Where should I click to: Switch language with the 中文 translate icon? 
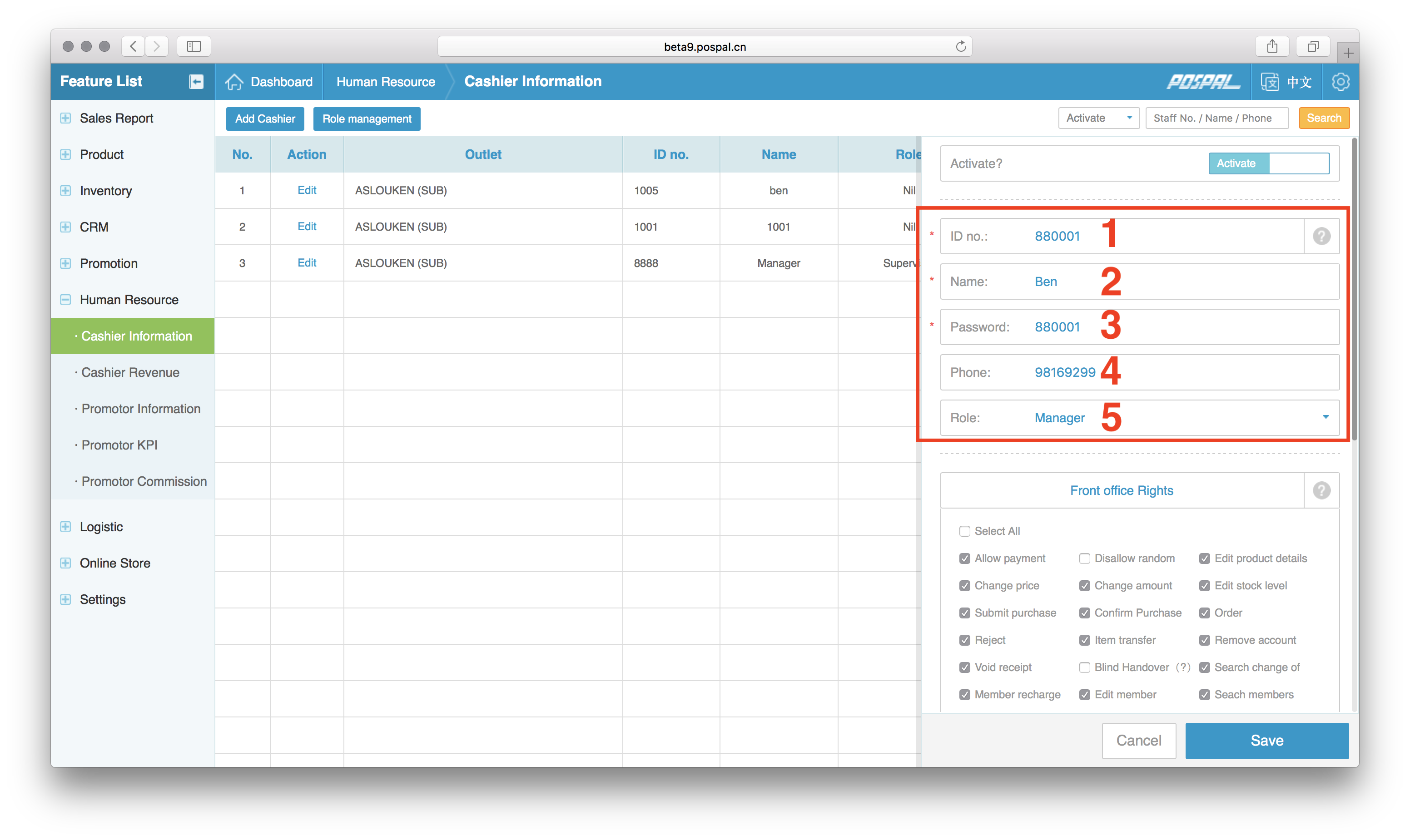tap(1270, 82)
